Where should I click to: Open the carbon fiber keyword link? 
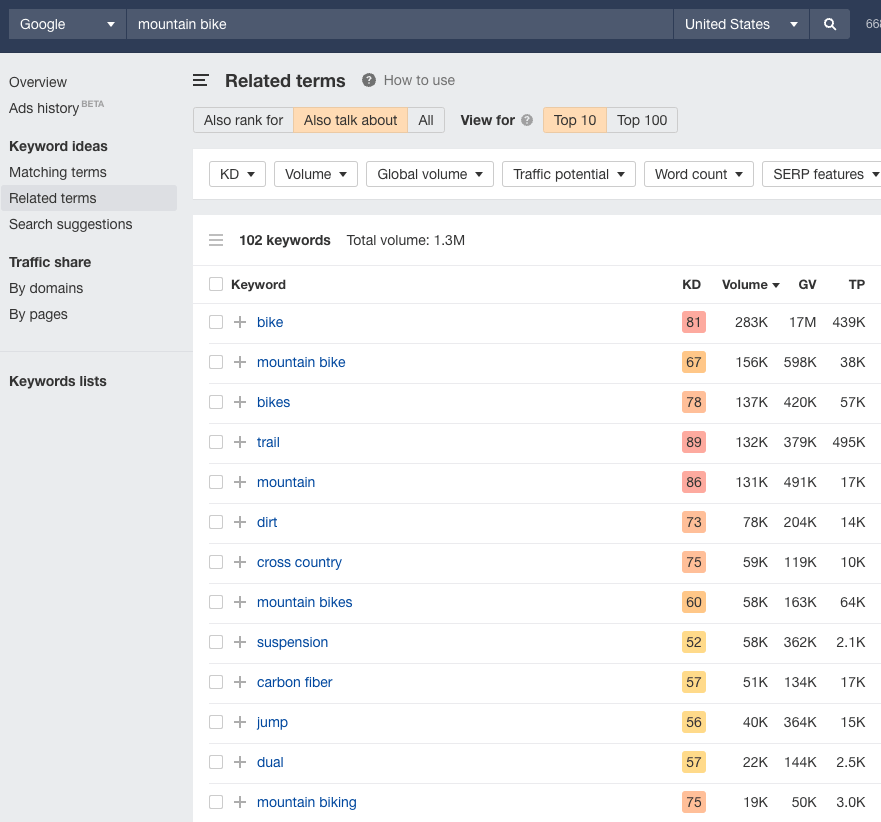click(x=294, y=682)
